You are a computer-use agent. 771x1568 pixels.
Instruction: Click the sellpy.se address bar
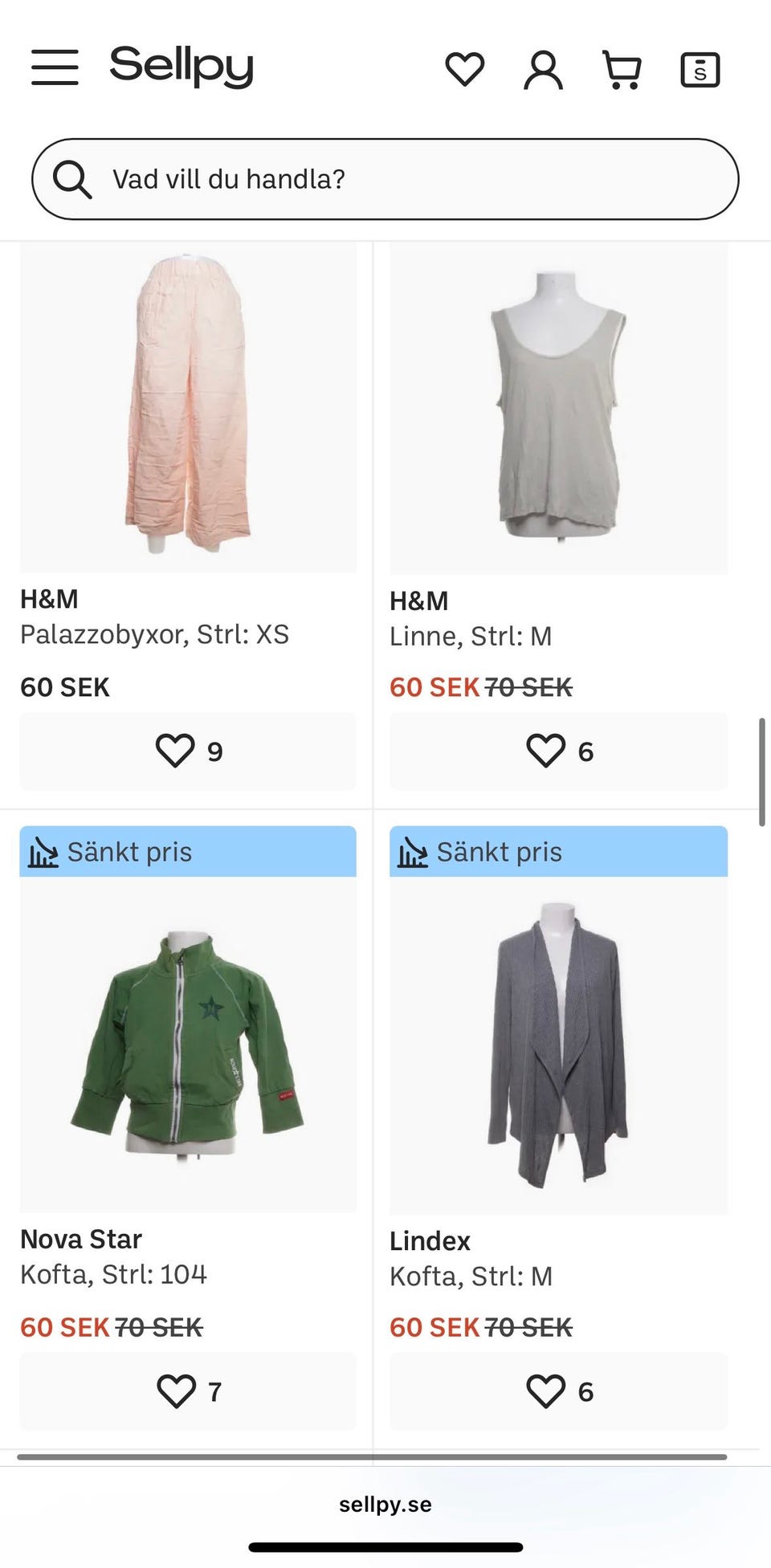tap(385, 1505)
